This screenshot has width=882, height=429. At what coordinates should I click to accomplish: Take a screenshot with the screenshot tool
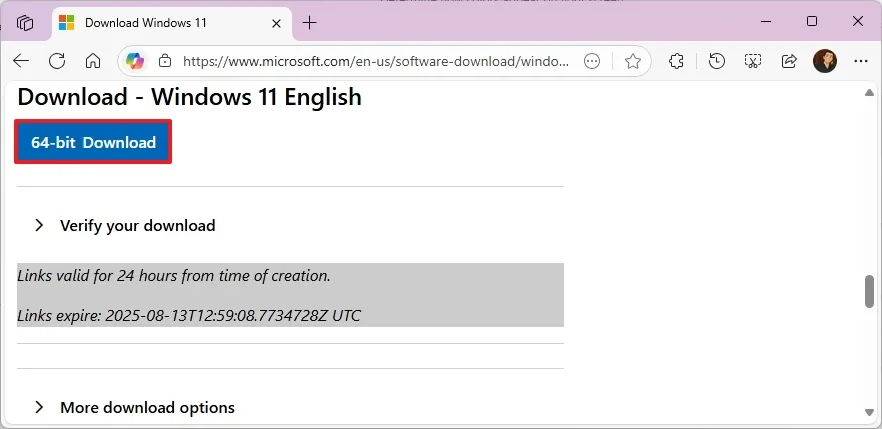[x=753, y=61]
